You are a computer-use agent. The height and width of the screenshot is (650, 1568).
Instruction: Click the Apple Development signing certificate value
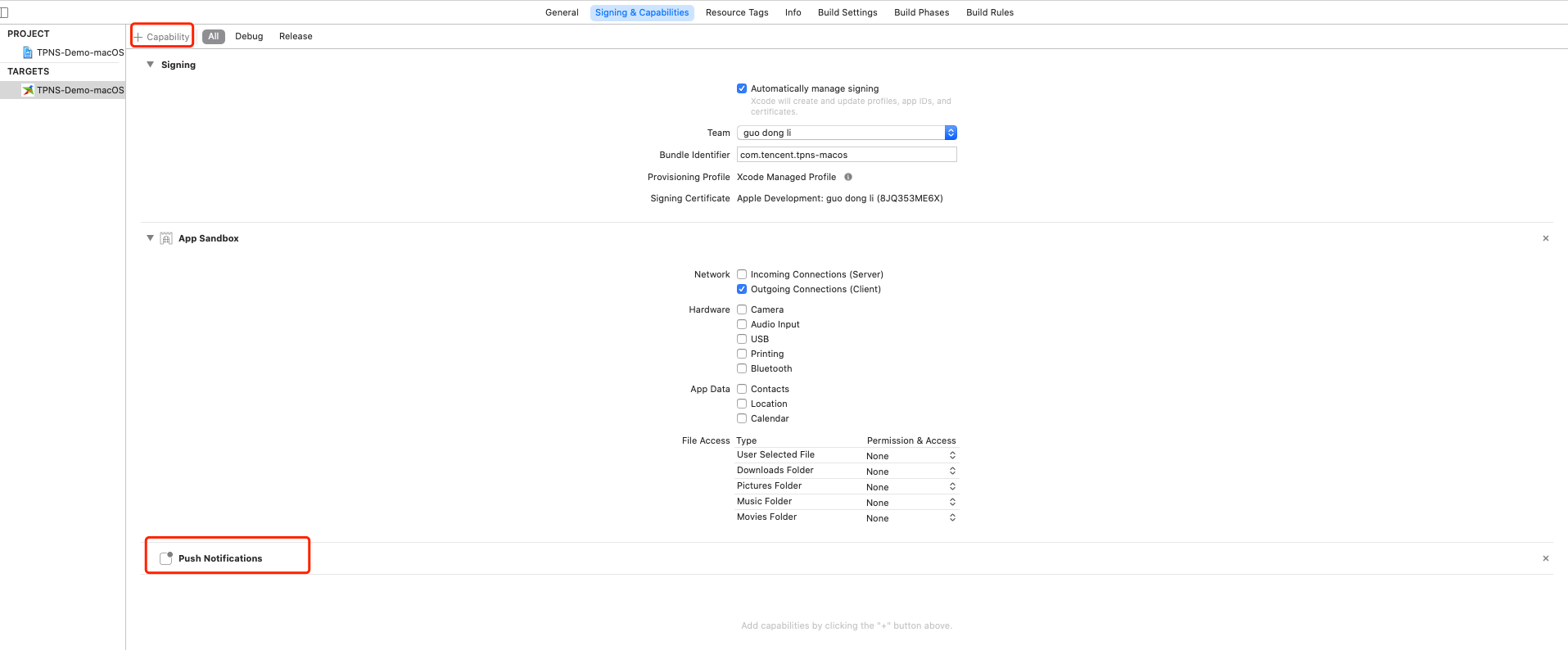tap(840, 198)
